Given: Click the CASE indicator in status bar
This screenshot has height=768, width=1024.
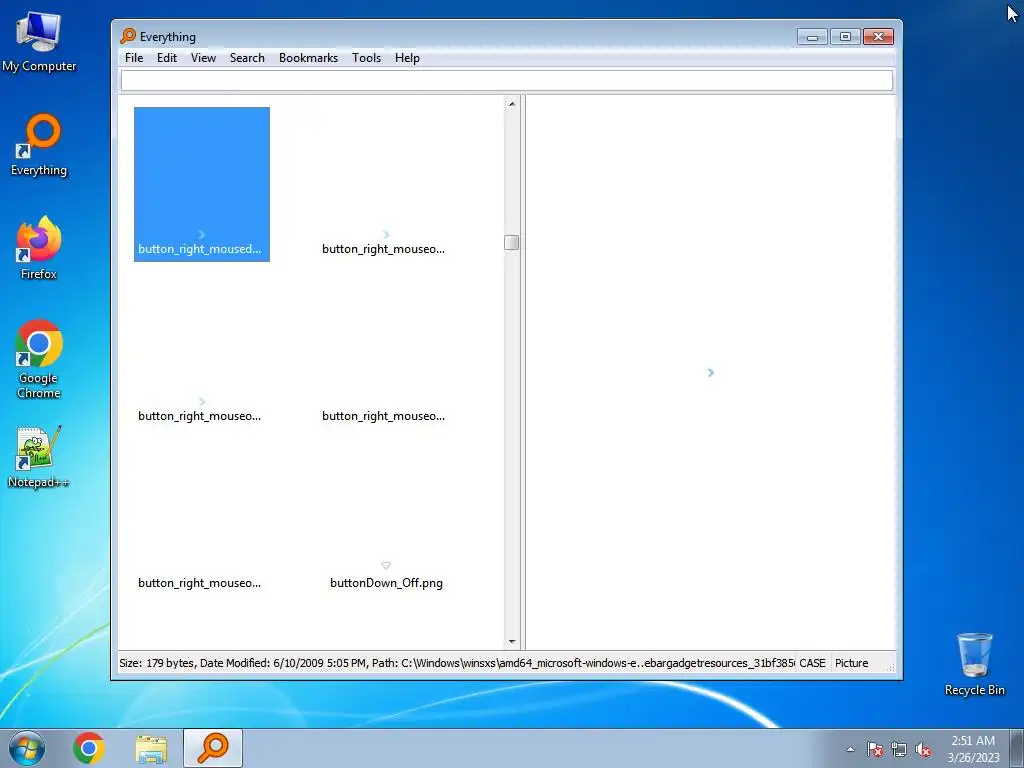Looking at the screenshot, I should (812, 663).
